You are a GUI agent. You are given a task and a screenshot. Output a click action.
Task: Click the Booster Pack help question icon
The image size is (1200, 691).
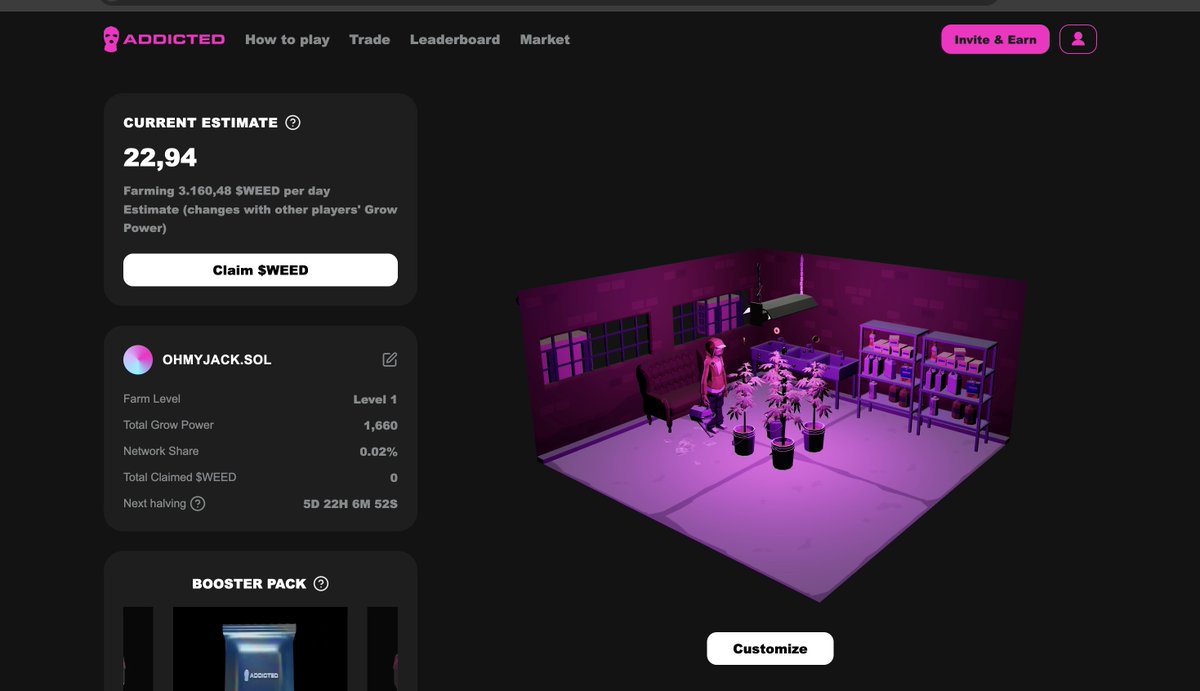[x=321, y=584]
